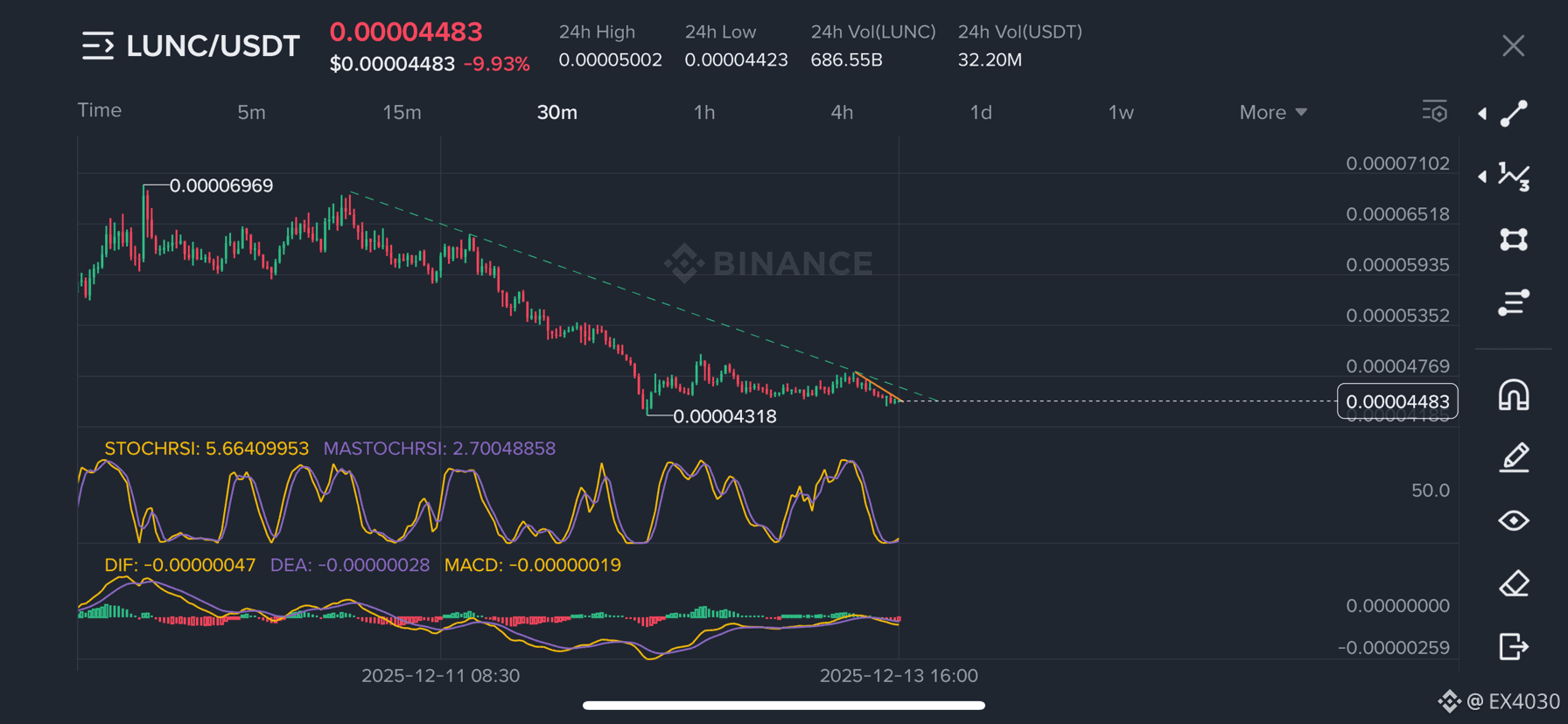Tap the current price 0.00004483 price-axis label
The height and width of the screenshot is (724, 1568).
pyautogui.click(x=1397, y=401)
